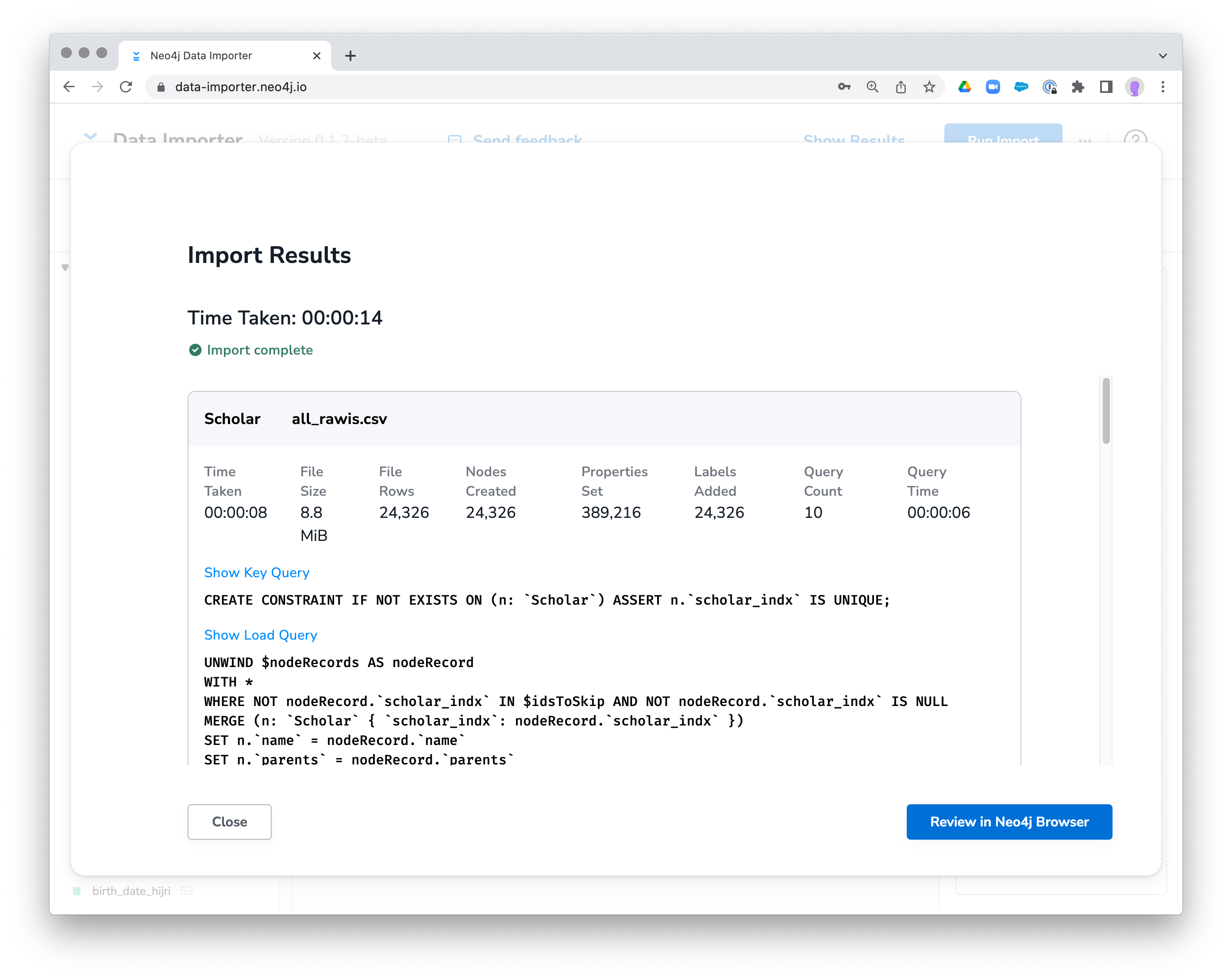1232x980 pixels.
Task: Click the zoom magnifier icon in address bar
Action: [x=872, y=87]
